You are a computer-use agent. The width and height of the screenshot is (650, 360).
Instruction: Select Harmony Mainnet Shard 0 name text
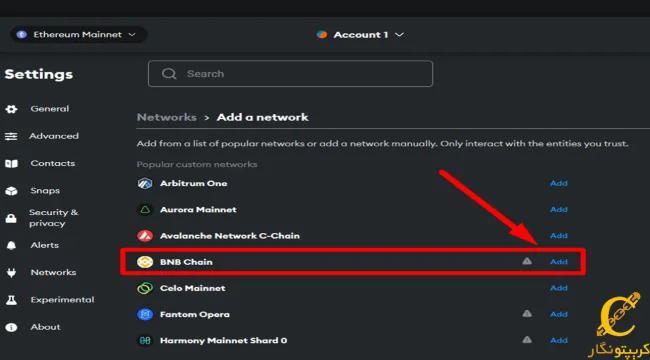[x=223, y=341]
